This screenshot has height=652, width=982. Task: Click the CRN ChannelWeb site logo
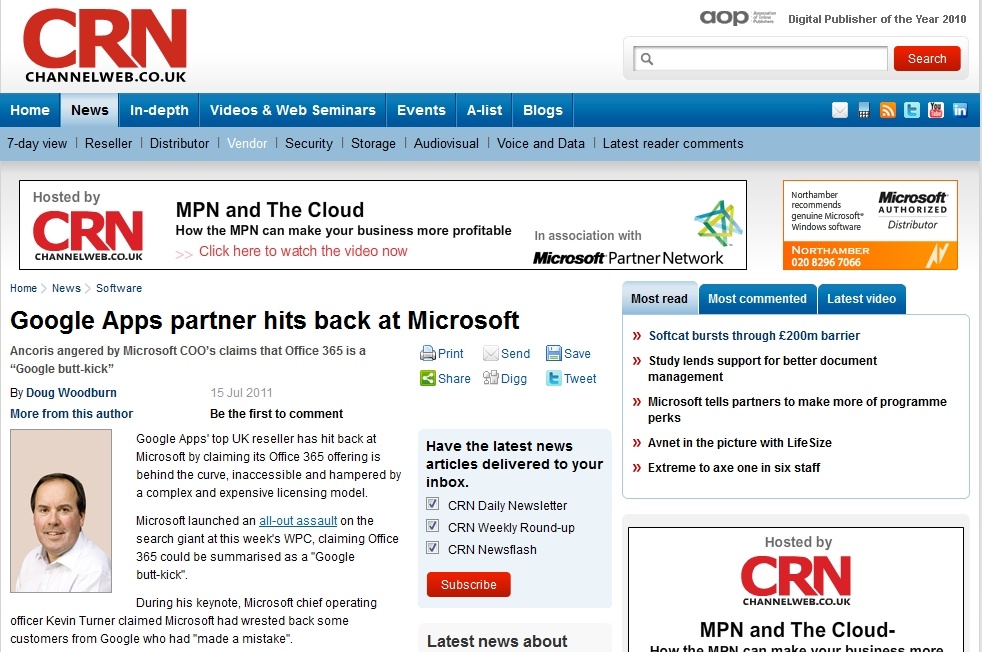[x=105, y=46]
